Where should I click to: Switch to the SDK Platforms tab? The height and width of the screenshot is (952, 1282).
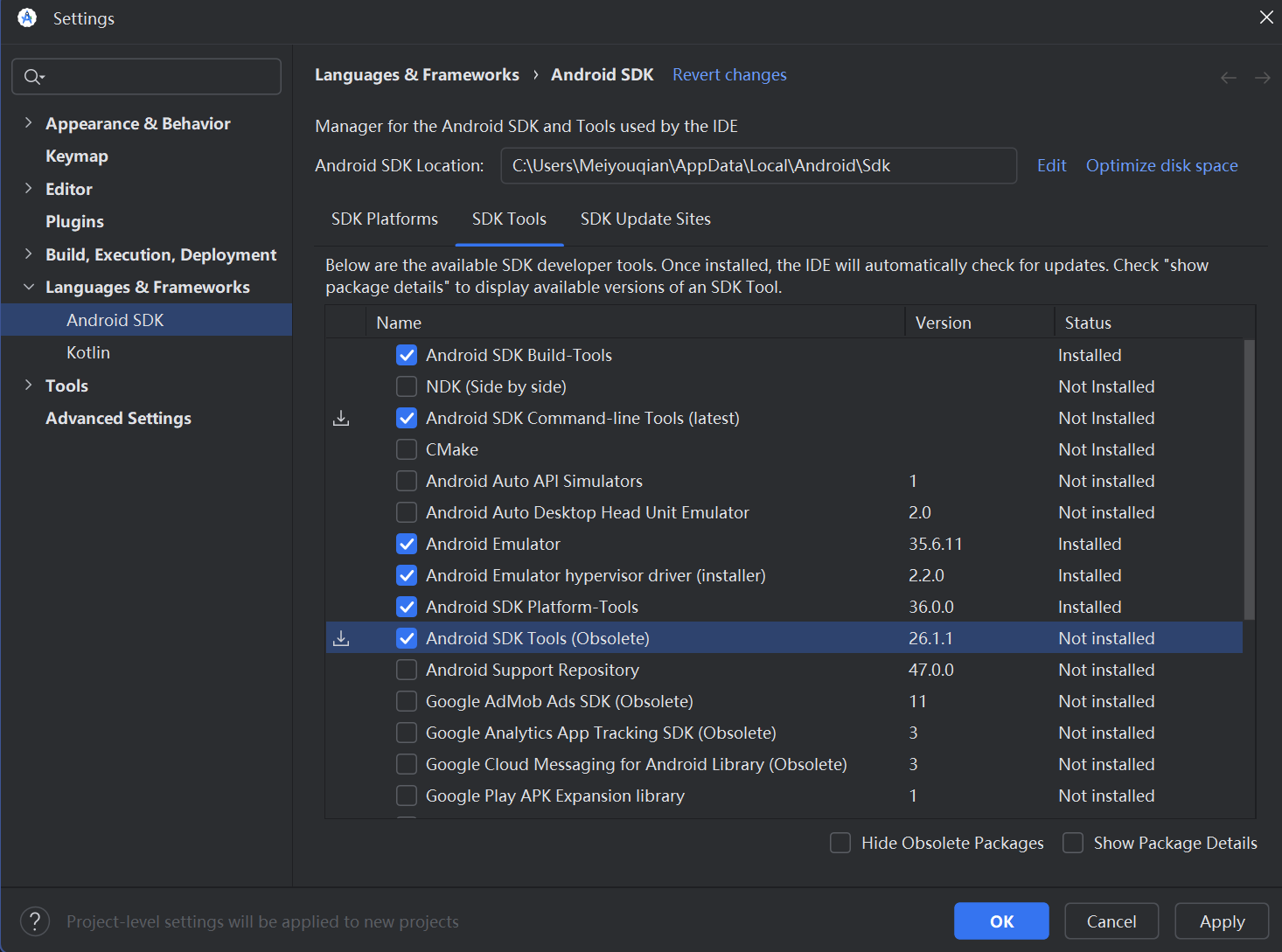click(385, 219)
